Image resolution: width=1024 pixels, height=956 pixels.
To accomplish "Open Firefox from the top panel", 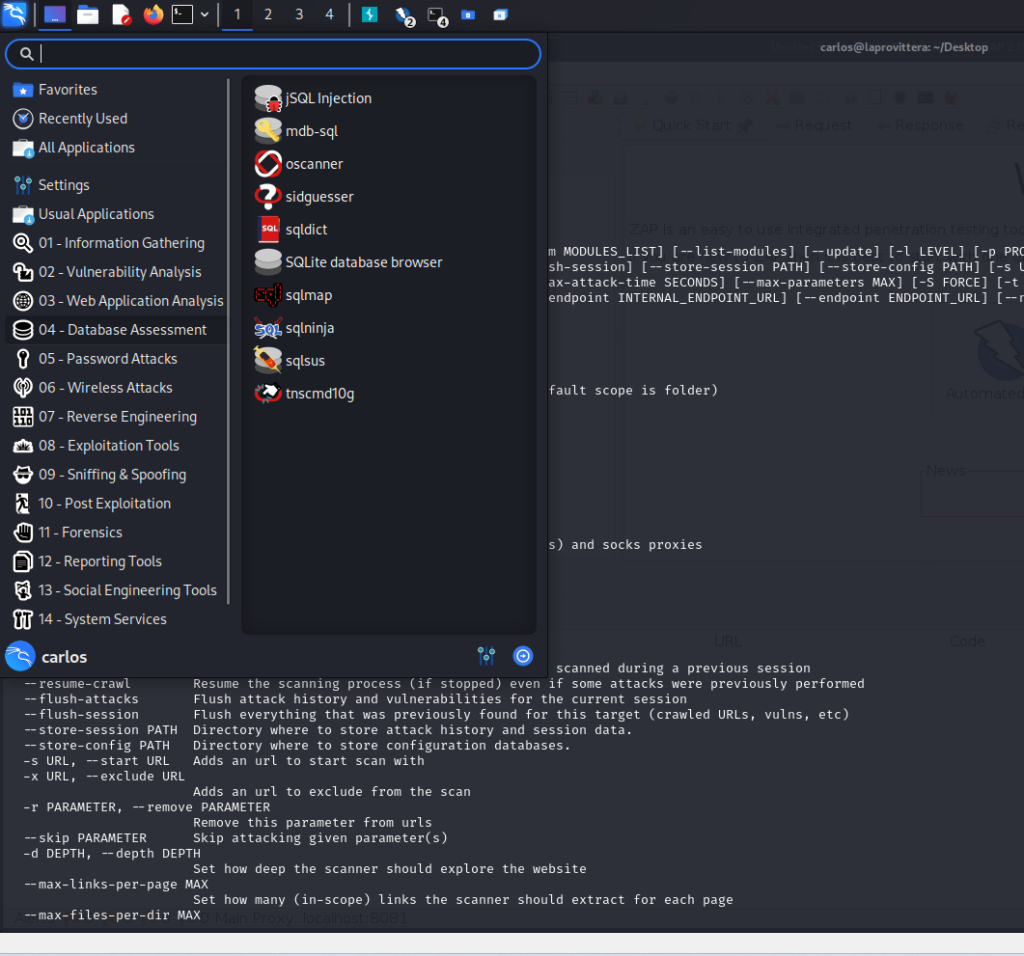I will [153, 15].
